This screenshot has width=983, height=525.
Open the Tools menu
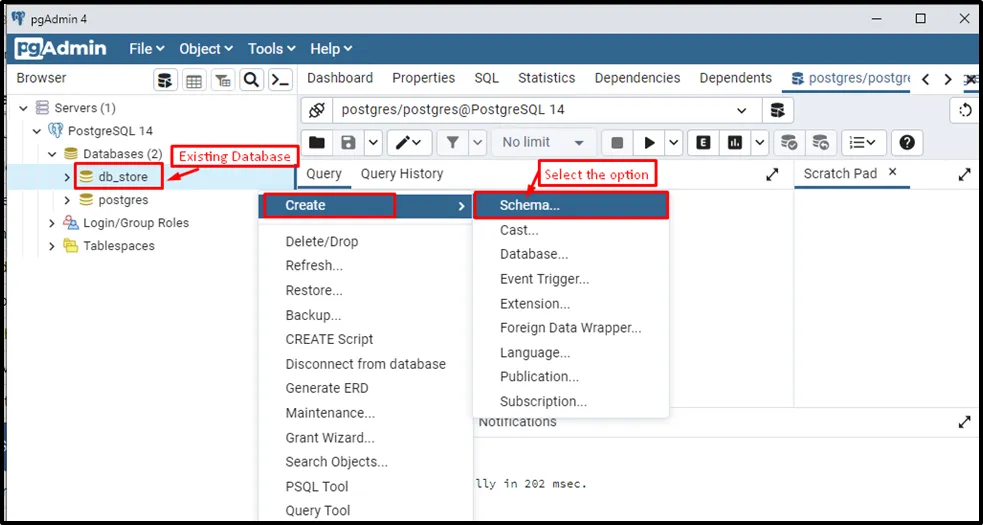point(271,48)
